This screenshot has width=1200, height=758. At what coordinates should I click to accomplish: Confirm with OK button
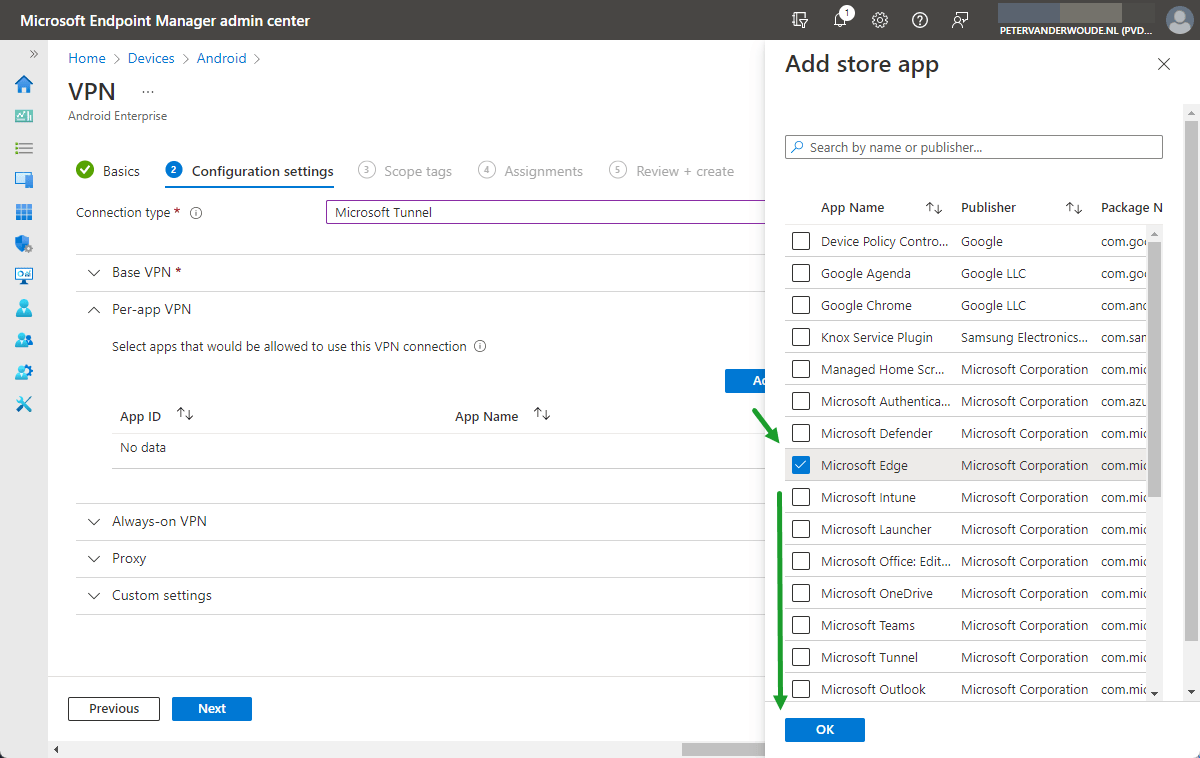pyautogui.click(x=825, y=730)
